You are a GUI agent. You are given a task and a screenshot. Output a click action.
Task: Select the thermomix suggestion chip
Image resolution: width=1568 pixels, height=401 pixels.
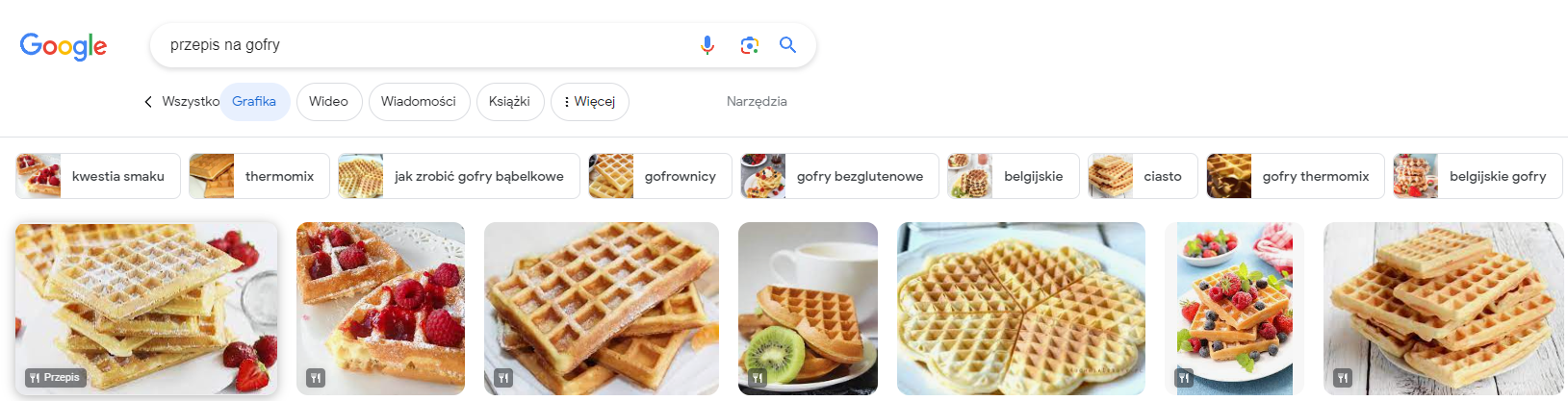tap(259, 176)
